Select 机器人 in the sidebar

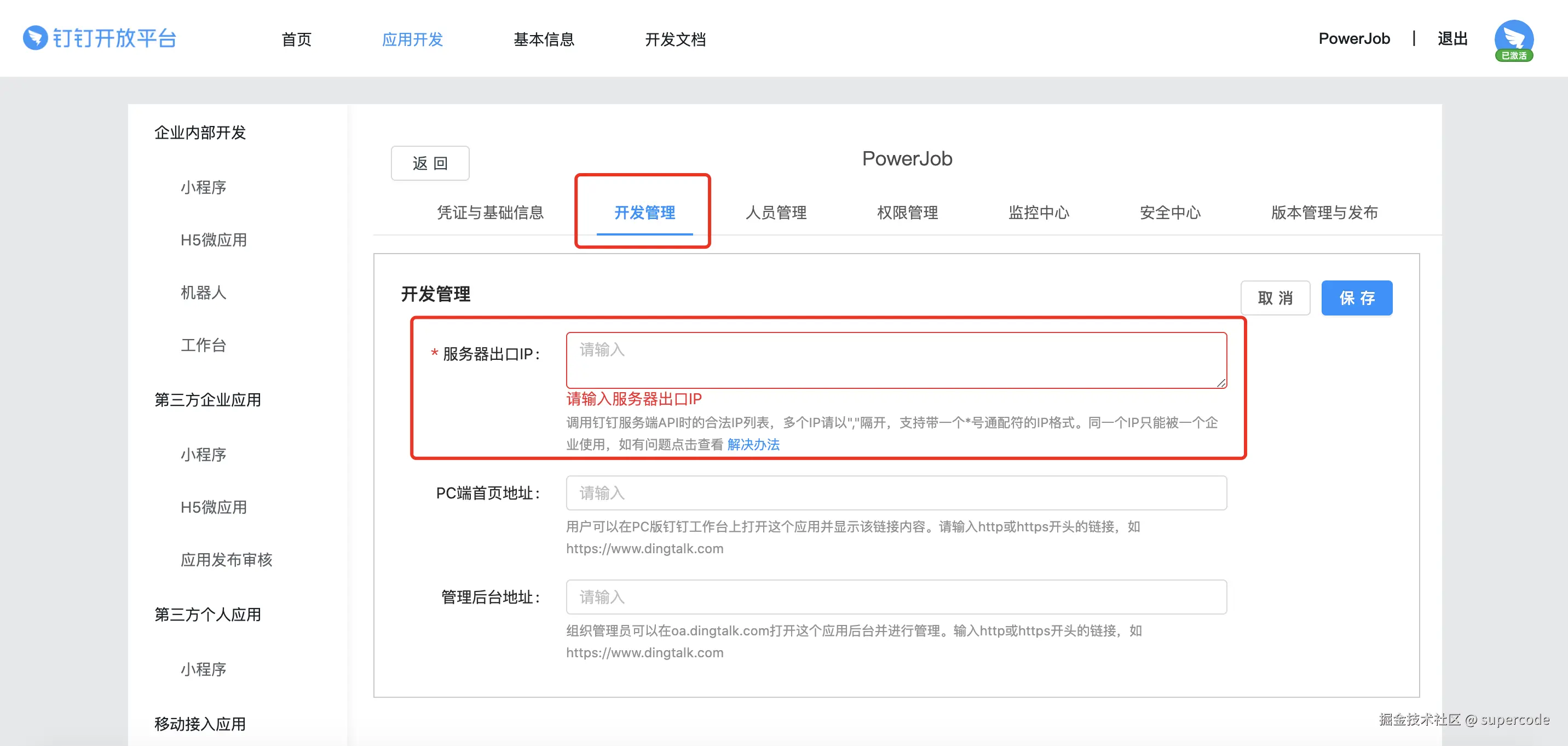[203, 293]
